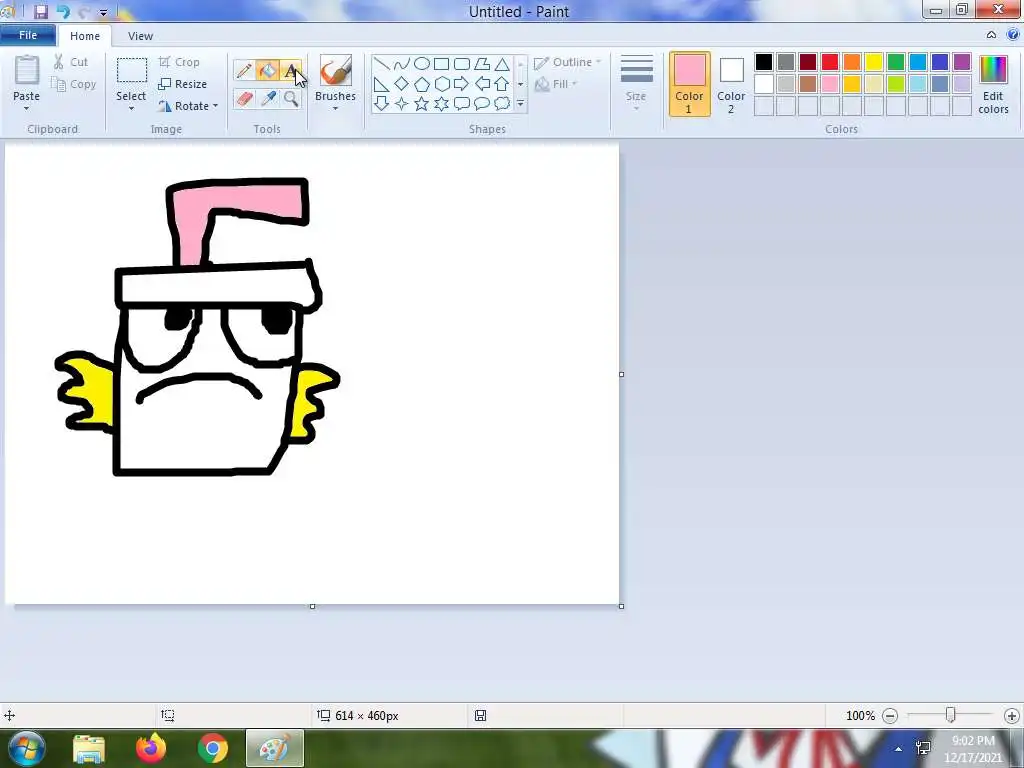This screenshot has height=768, width=1024.
Task: Pick the red color swatch
Action: (830, 62)
